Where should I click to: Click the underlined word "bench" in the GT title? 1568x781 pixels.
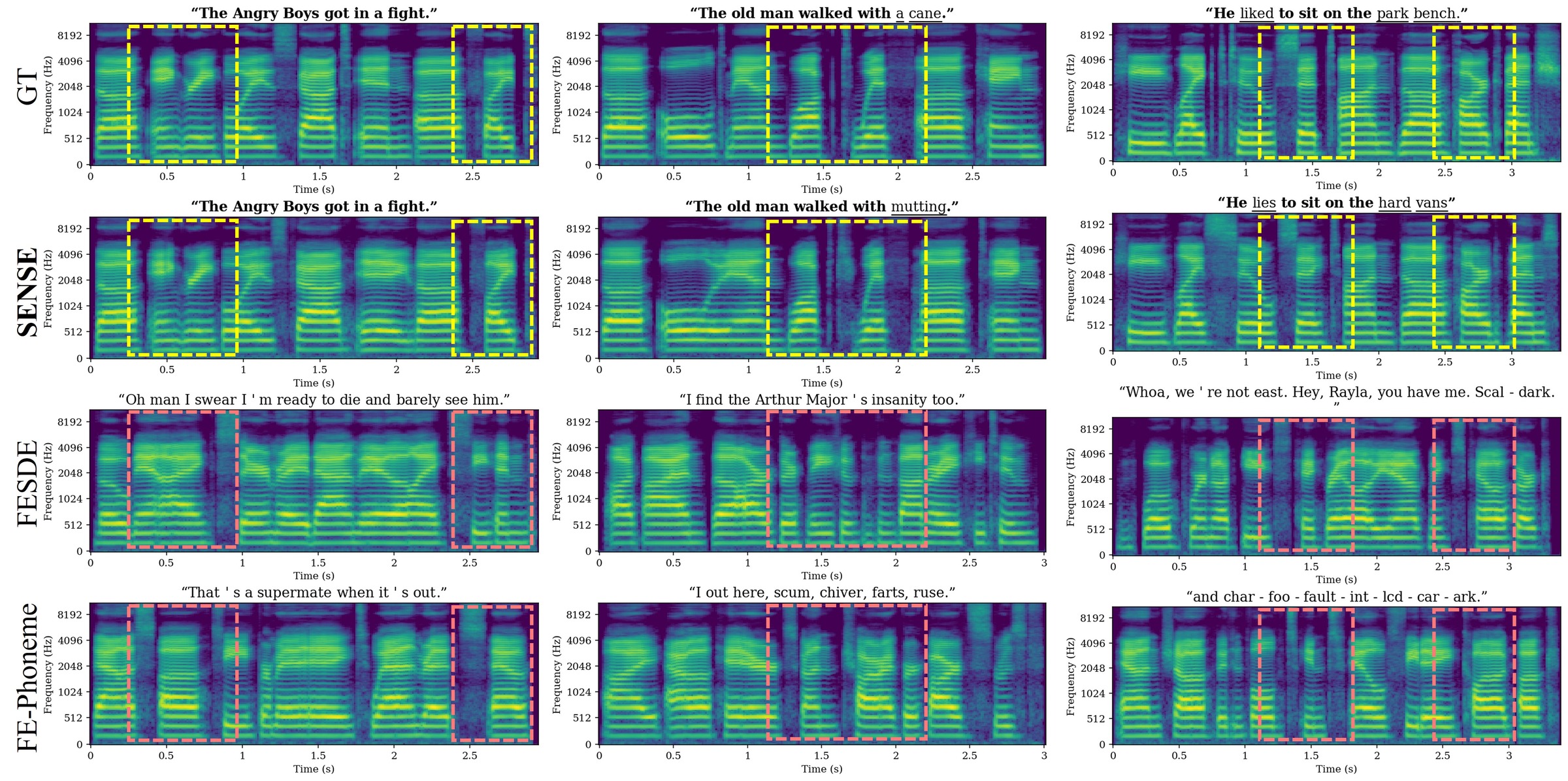pos(1437,14)
